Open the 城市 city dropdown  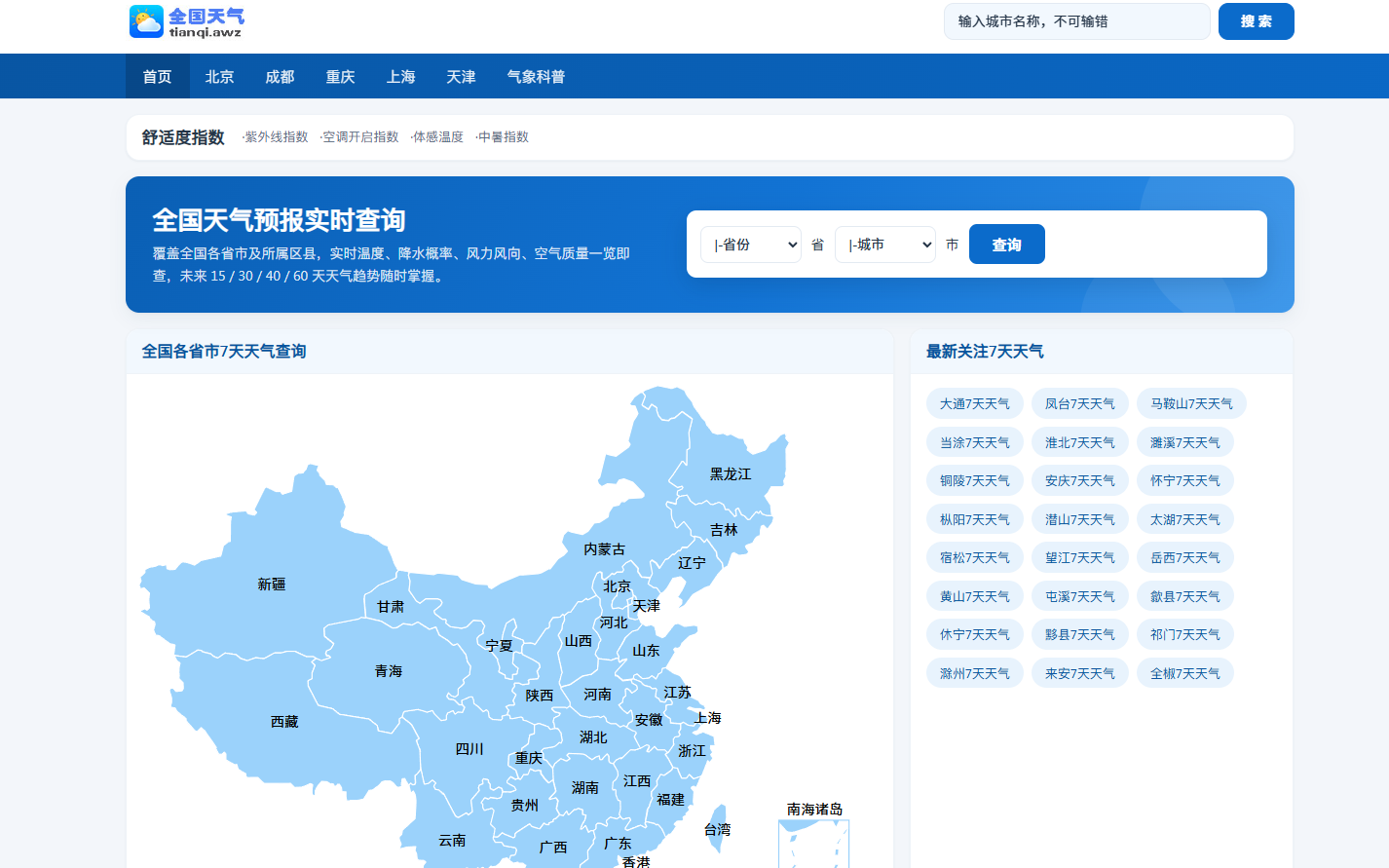coord(885,245)
